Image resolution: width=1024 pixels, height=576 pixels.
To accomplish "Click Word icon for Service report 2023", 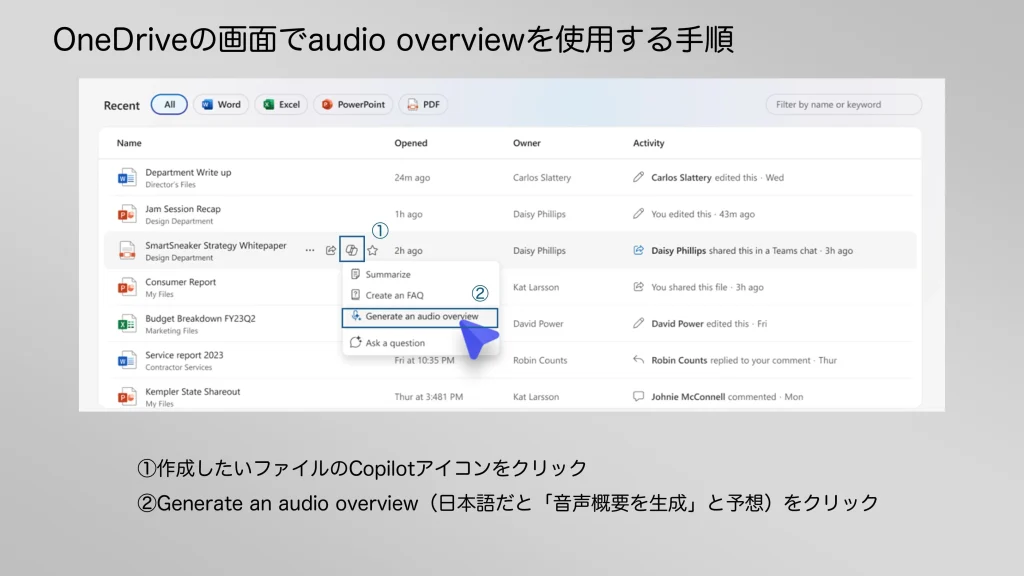I will 126,360.
